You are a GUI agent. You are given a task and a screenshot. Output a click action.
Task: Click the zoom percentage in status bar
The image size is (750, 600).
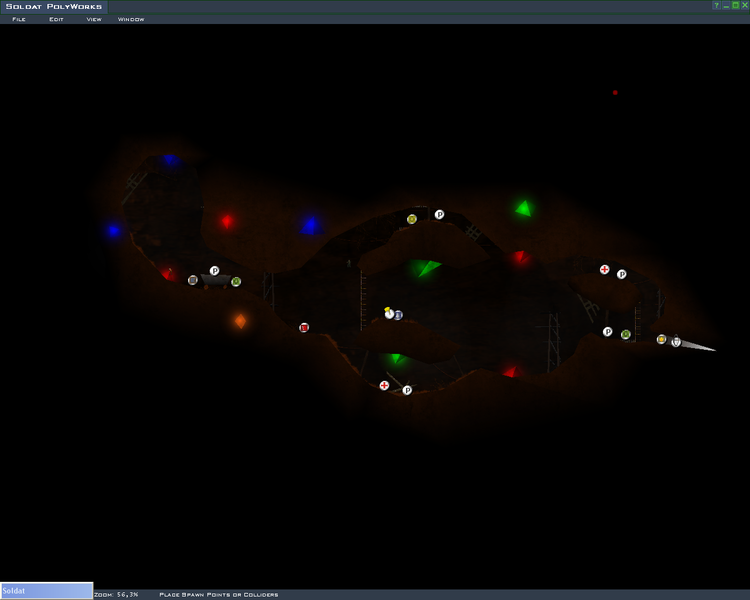click(116, 594)
